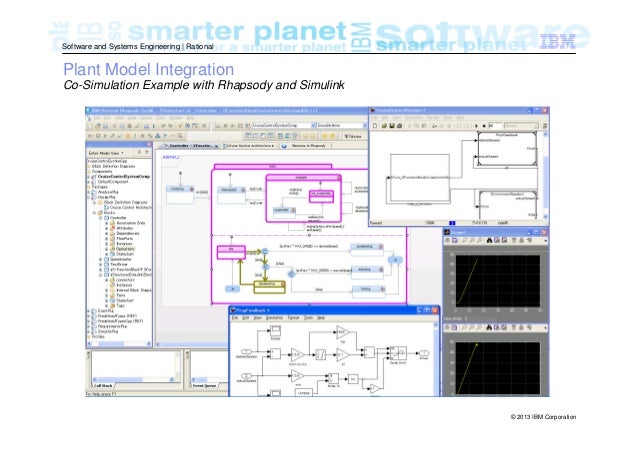Select integrator block in PropFeedback diagram
This screenshot has height=451, width=638.
321,354
